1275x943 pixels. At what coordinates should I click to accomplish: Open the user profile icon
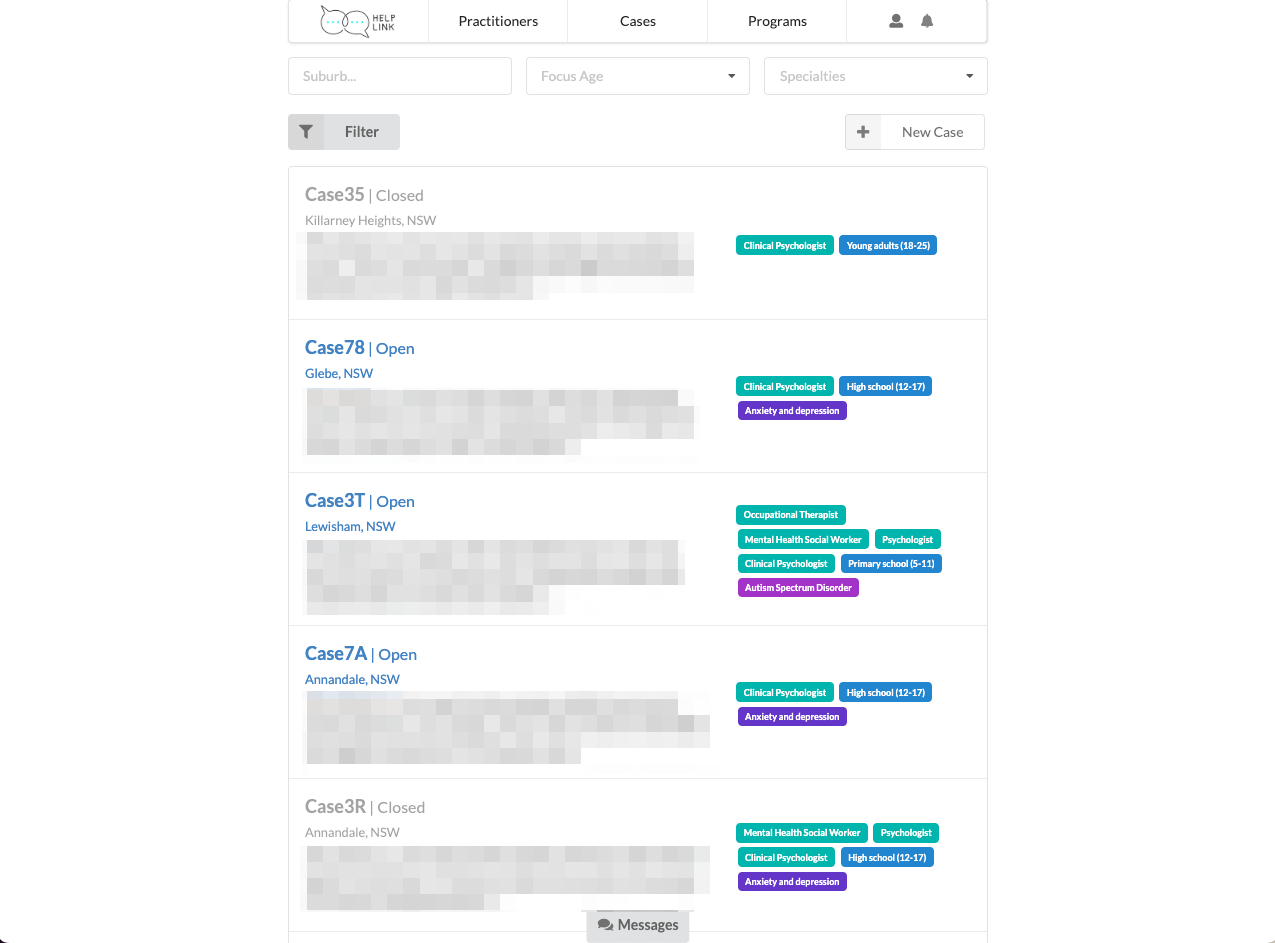pyautogui.click(x=896, y=21)
